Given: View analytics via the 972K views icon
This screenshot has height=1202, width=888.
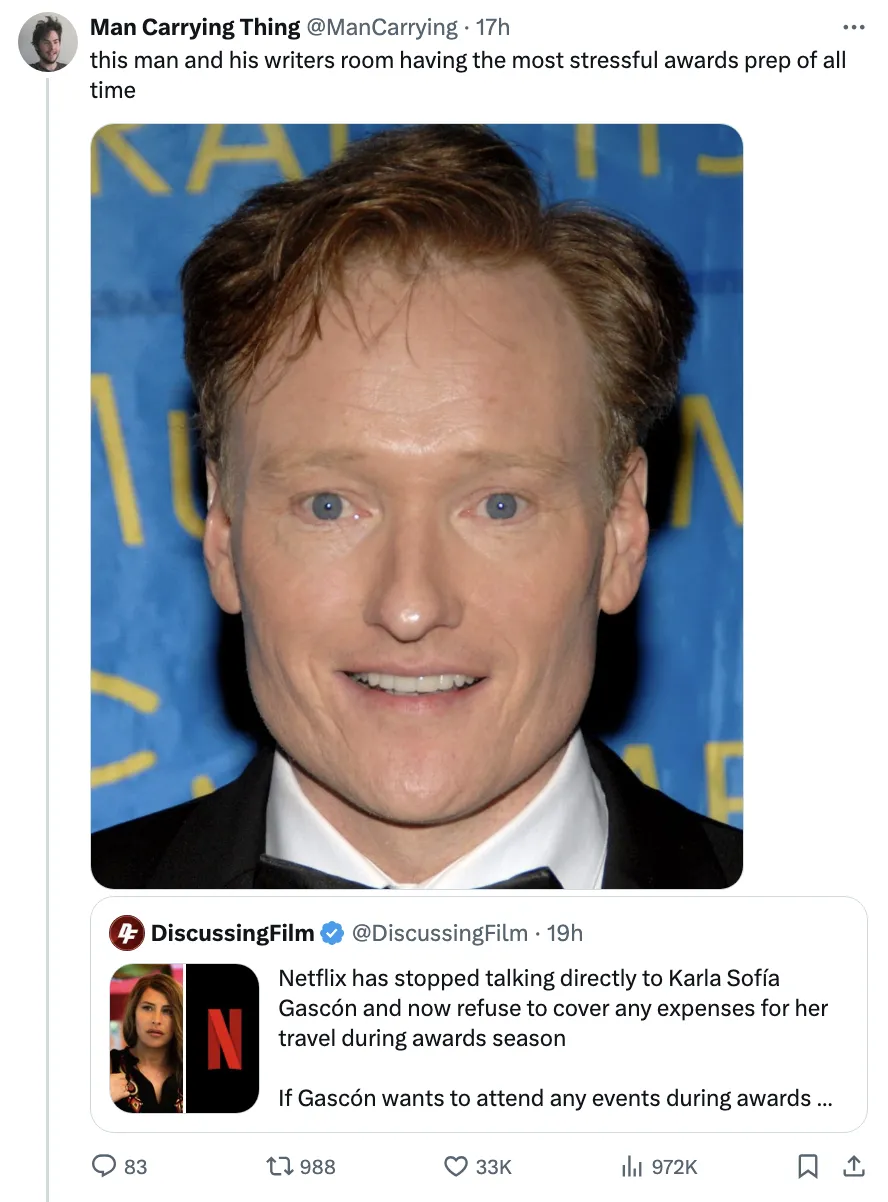Looking at the screenshot, I should (631, 1166).
